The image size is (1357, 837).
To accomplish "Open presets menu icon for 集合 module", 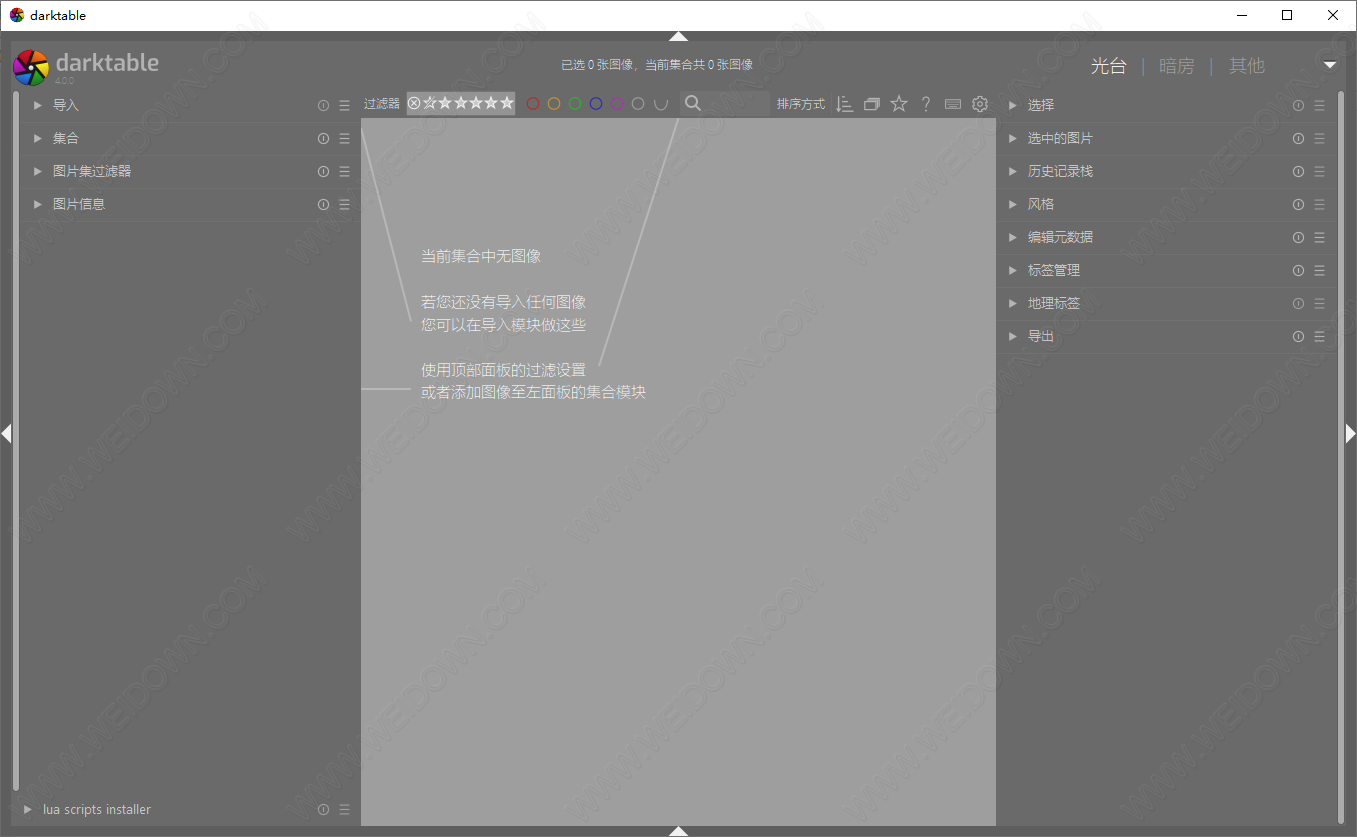I will click(344, 138).
